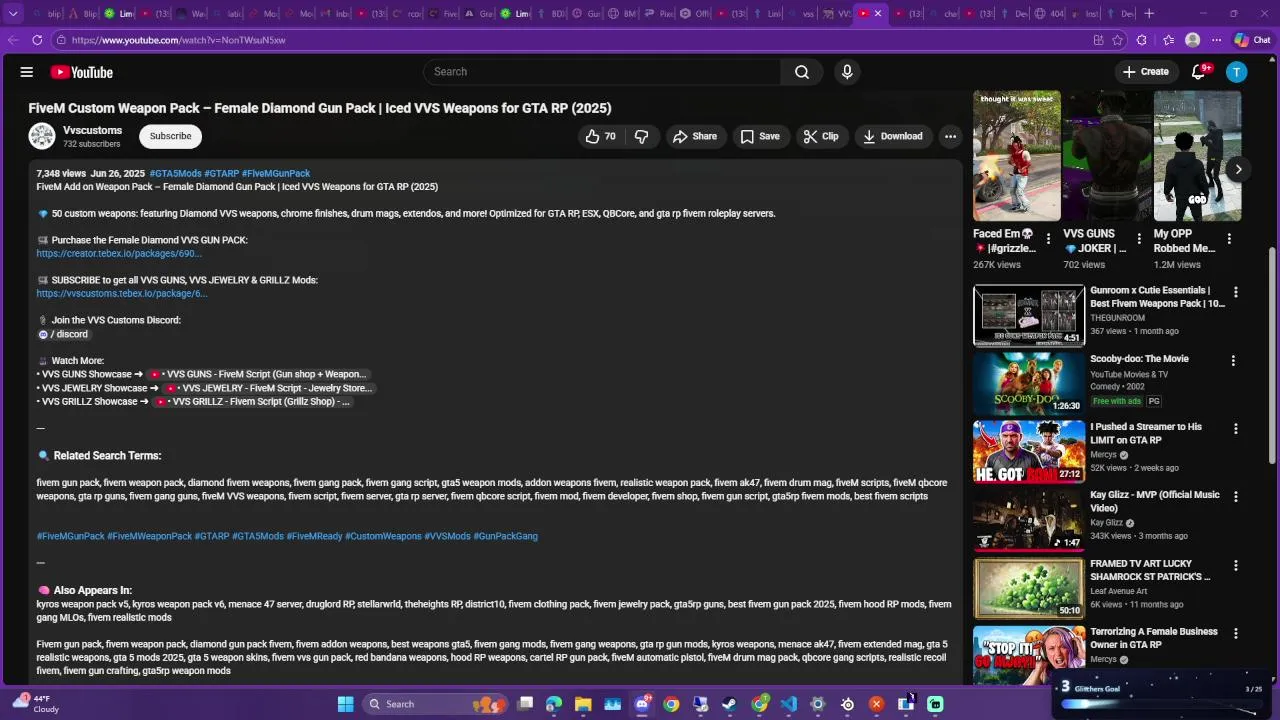Save the video to a playlist
This screenshot has height=720, width=1280.
(760, 136)
